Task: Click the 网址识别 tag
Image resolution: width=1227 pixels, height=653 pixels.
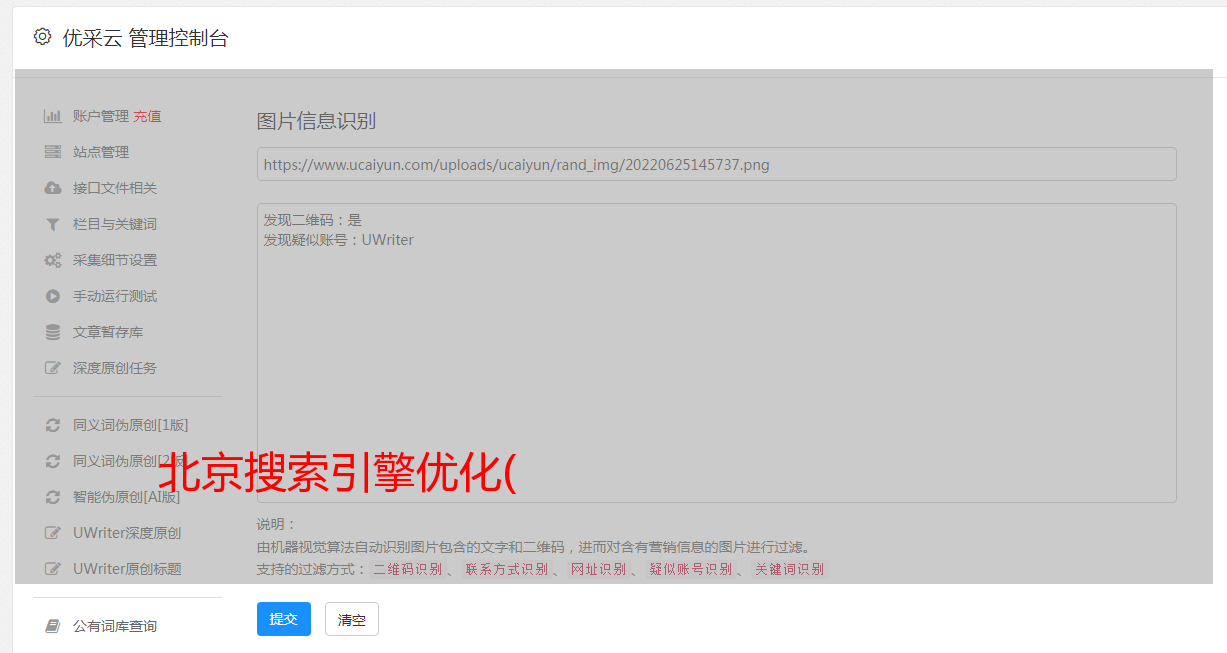Action: [598, 569]
